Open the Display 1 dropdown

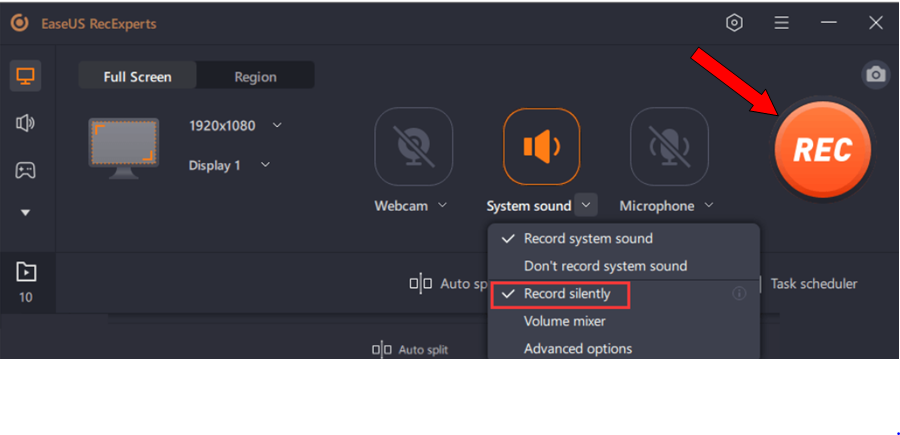pos(266,165)
